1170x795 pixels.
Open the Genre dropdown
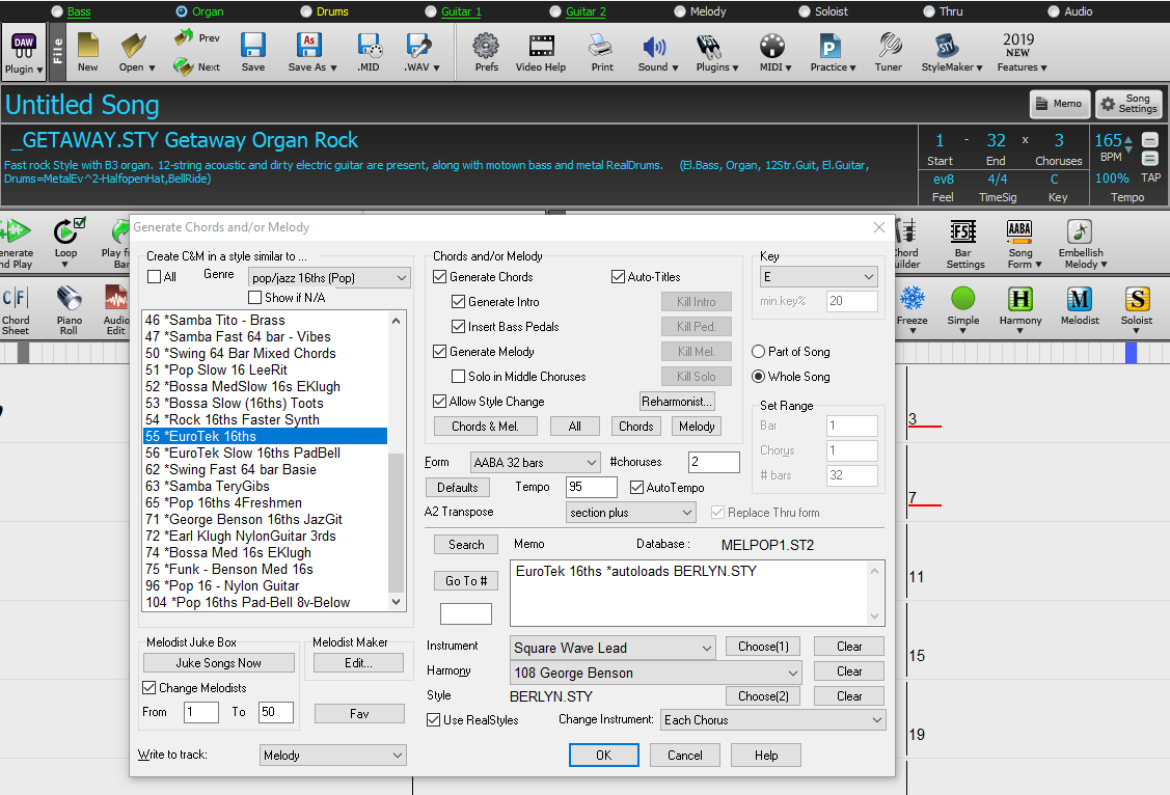[x=329, y=278]
